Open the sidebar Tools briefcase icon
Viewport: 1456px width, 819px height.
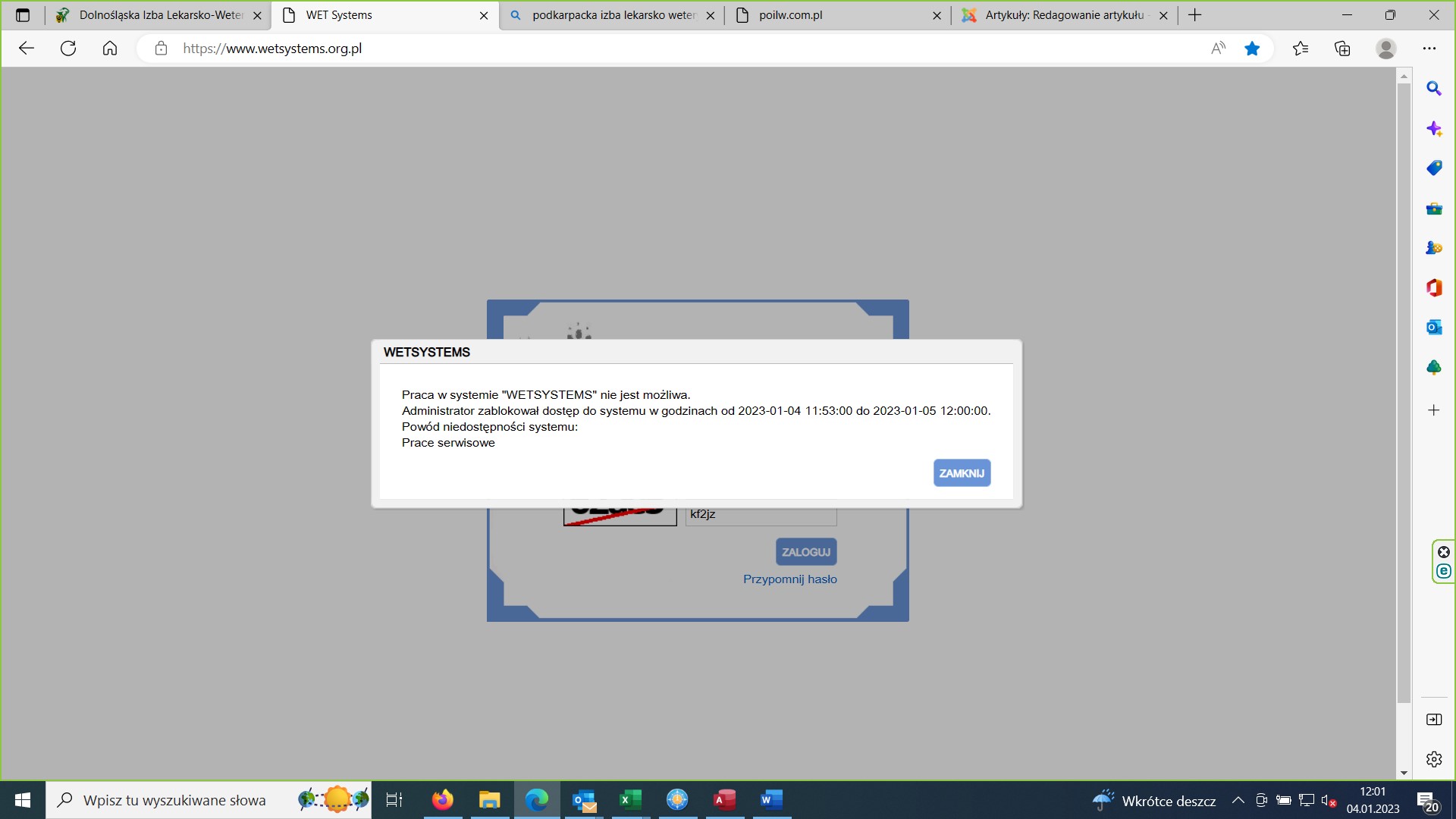[1433, 209]
